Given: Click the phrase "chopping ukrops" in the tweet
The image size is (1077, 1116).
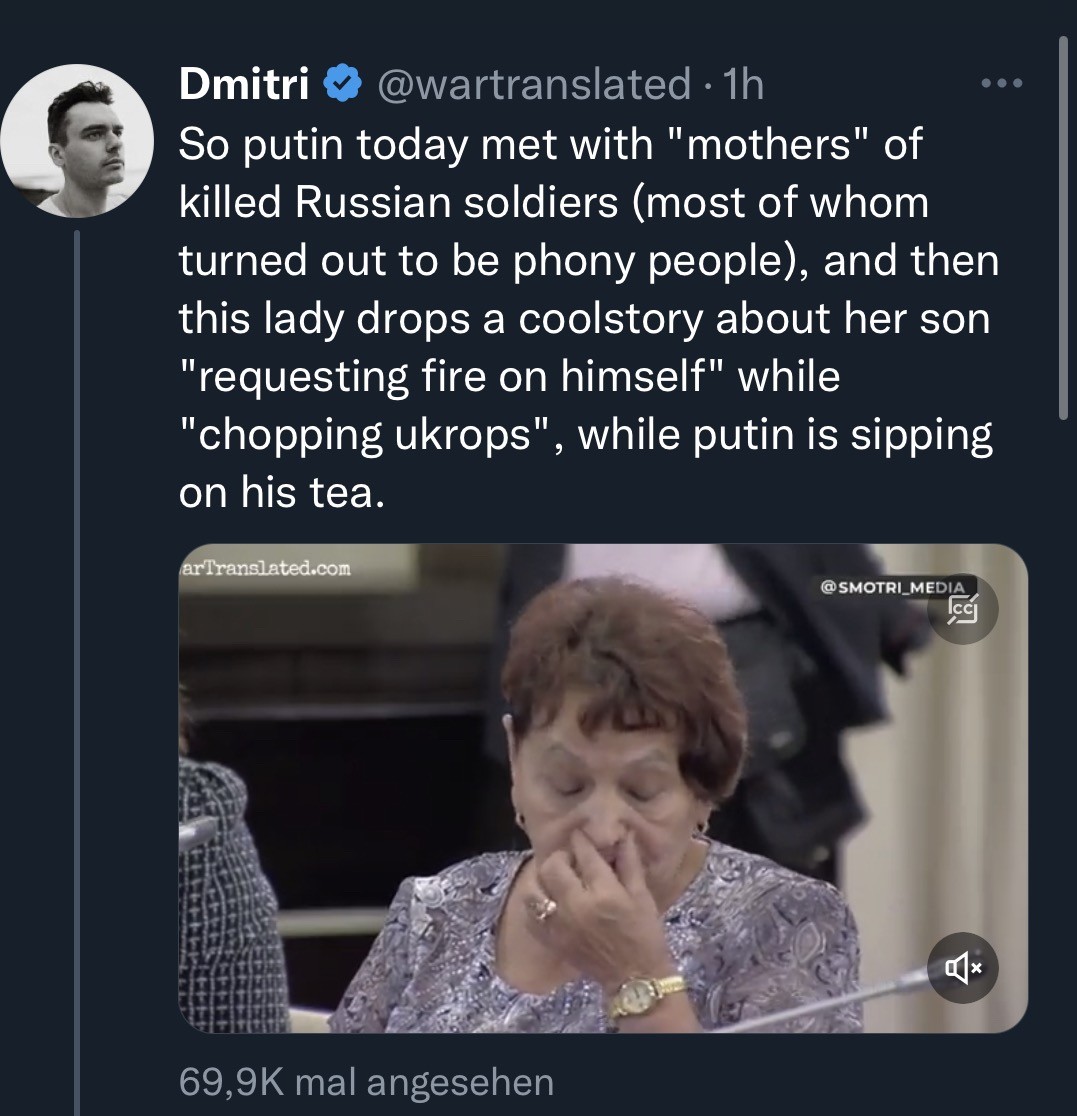Looking at the screenshot, I should (362, 436).
